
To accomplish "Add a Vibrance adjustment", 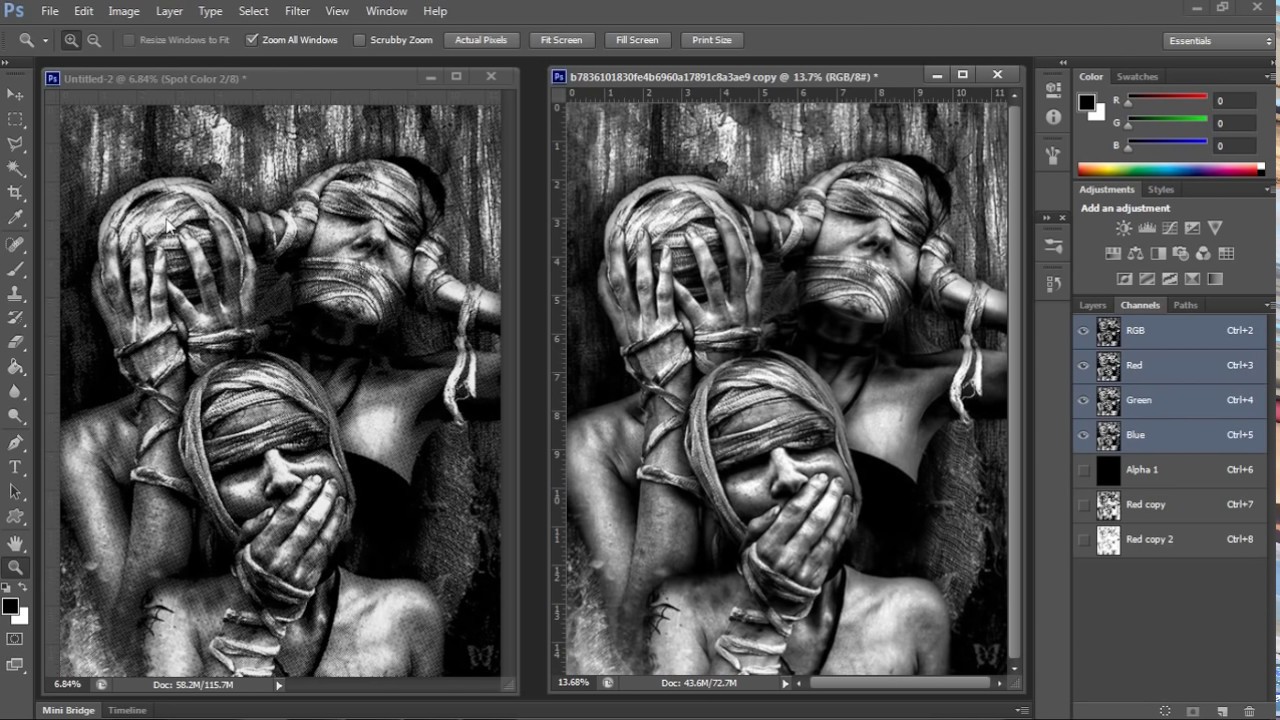I will tap(1215, 228).
